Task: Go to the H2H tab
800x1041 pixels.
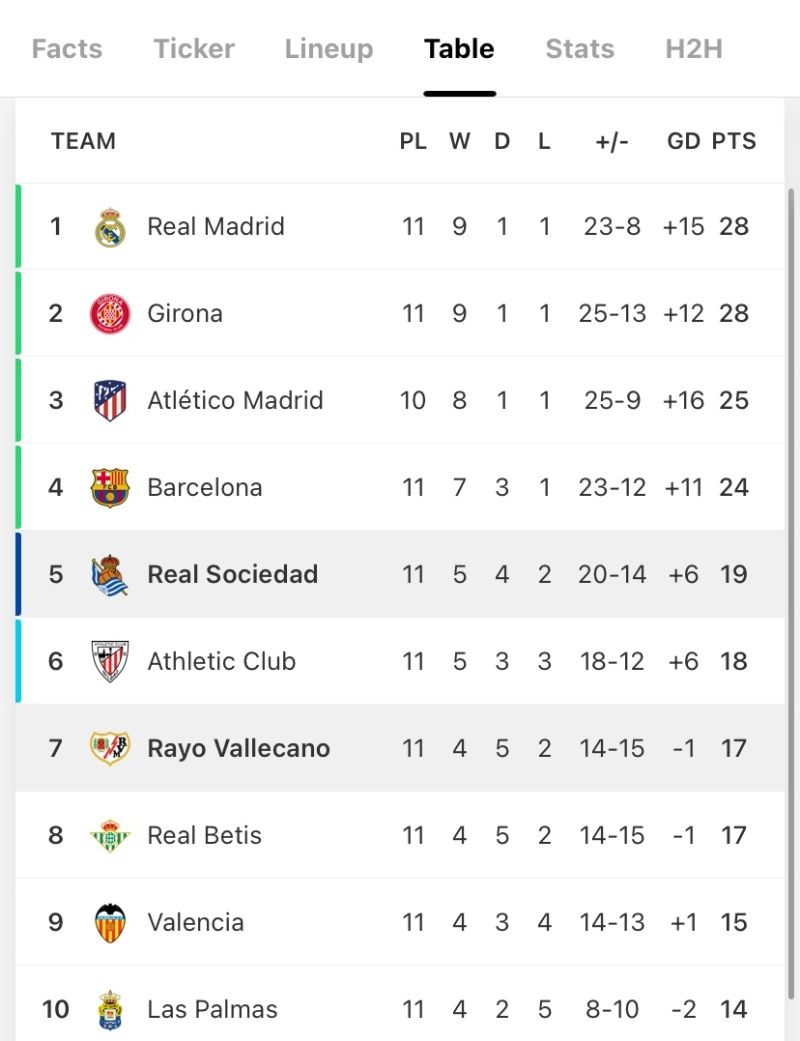Action: click(694, 48)
